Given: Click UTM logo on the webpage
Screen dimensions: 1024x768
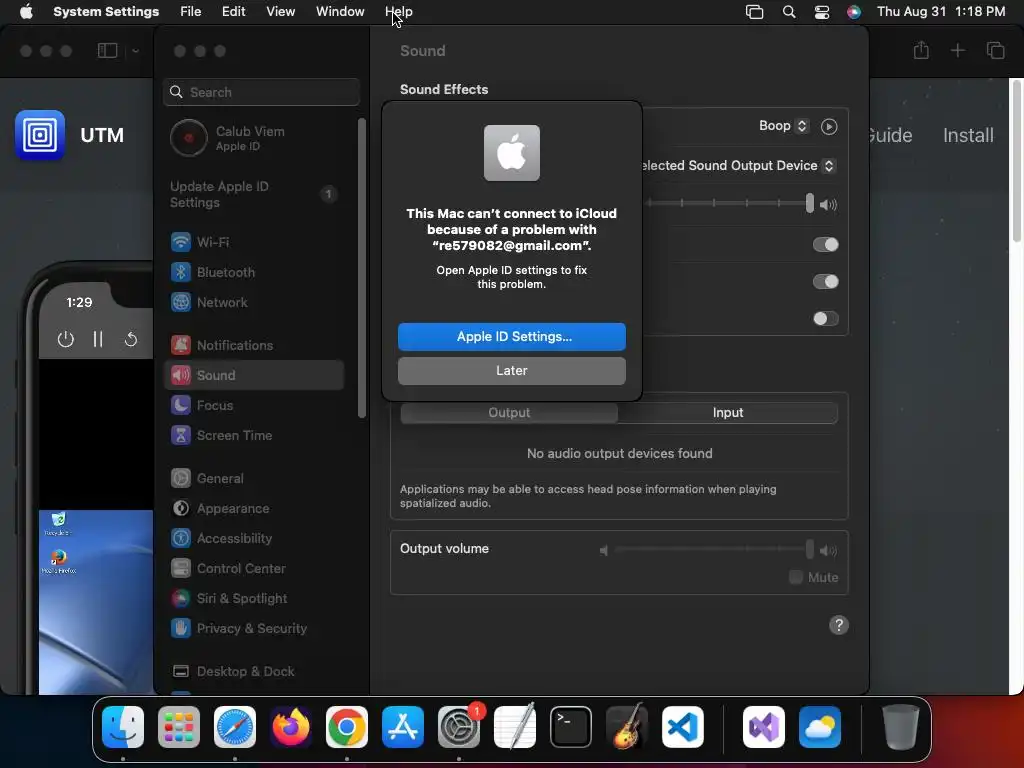Looking at the screenshot, I should pyautogui.click(x=40, y=135).
